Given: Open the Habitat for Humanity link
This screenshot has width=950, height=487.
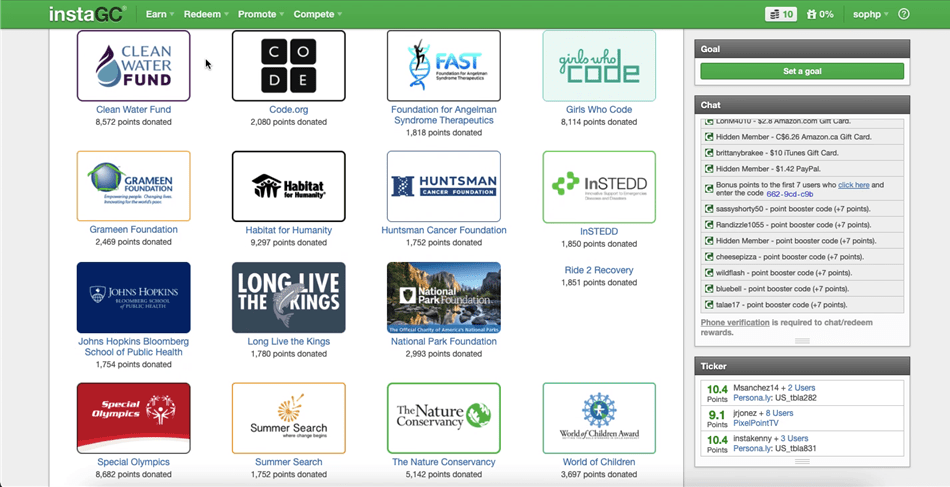Looking at the screenshot, I should coord(288,230).
